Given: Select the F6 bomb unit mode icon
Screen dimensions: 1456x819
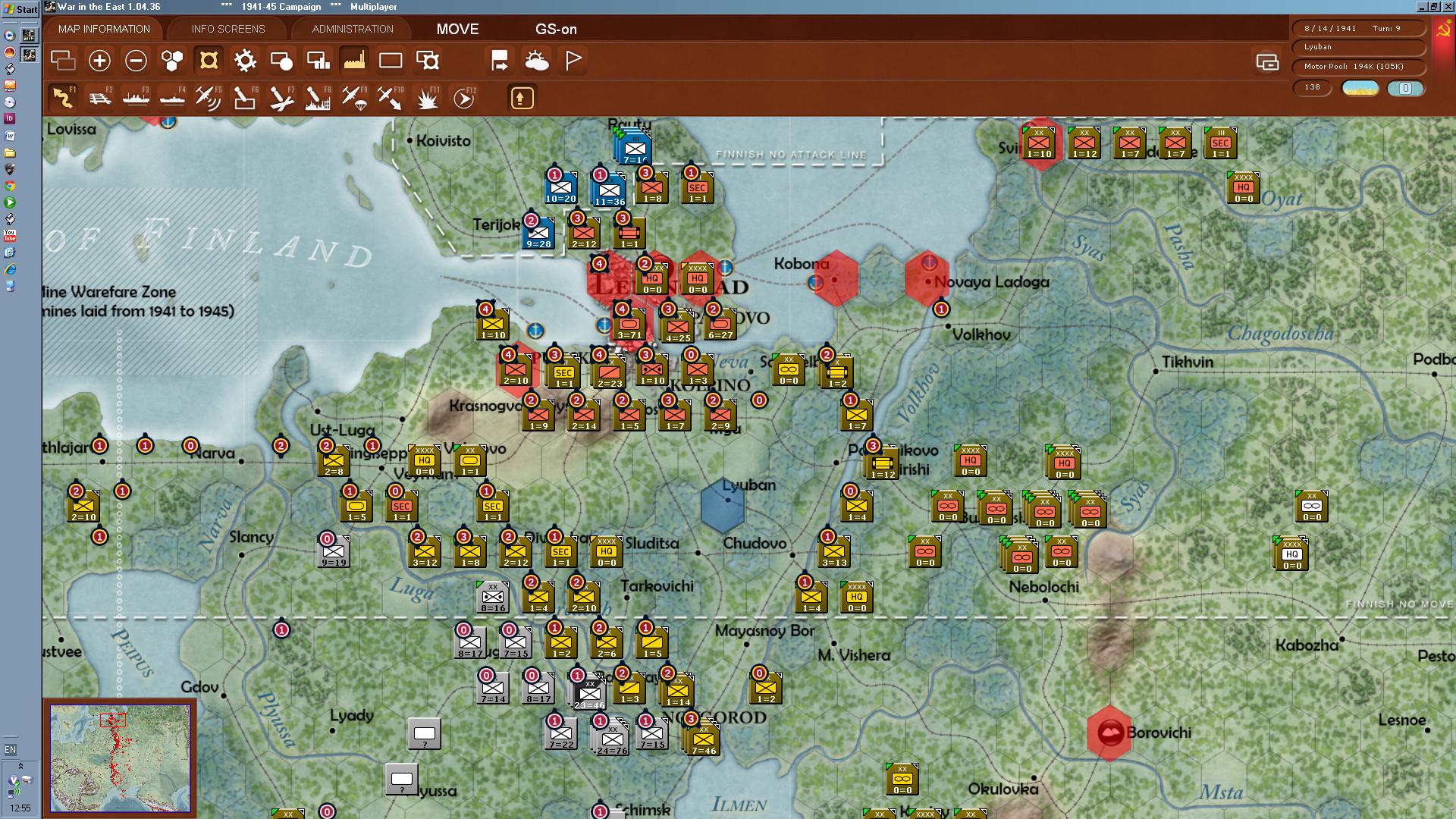Looking at the screenshot, I should coord(245,98).
